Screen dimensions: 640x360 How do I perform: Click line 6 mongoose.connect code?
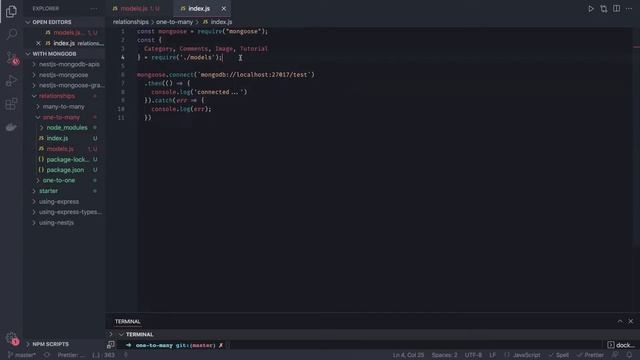coord(226,75)
